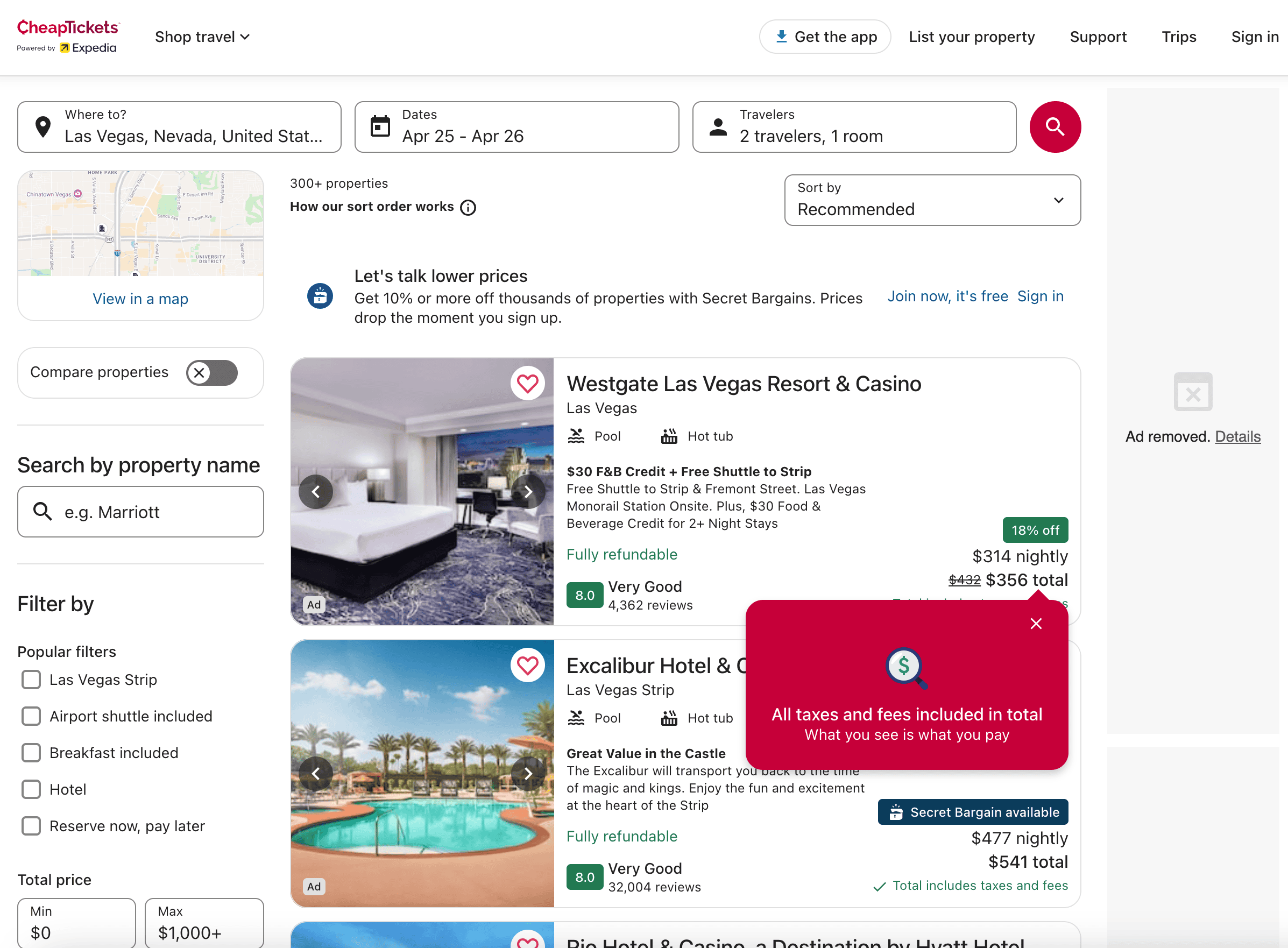This screenshot has width=1288, height=948.
Task: Open Trips in top navigation
Action: [1178, 37]
